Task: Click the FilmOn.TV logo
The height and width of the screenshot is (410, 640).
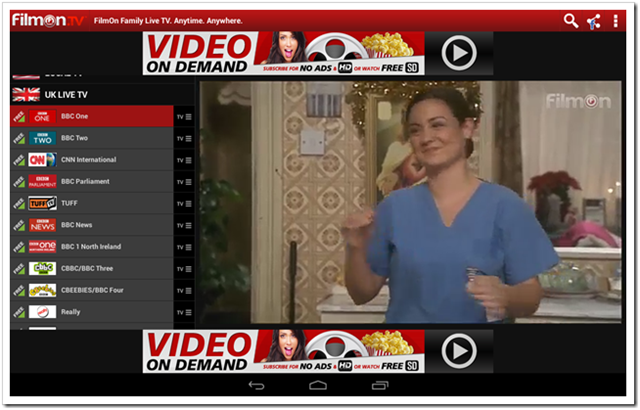Action: pos(48,20)
